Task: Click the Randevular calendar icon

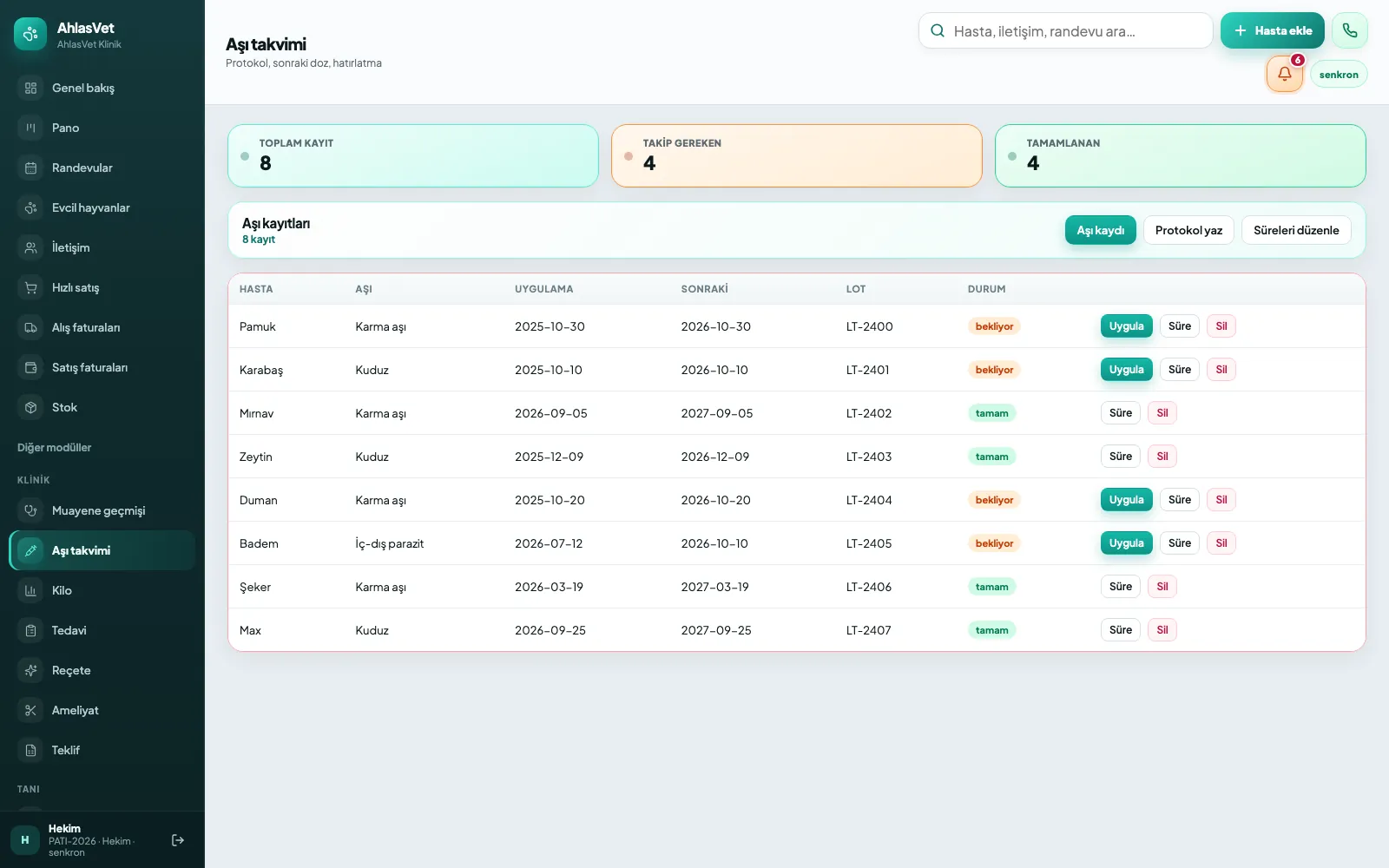Action: [x=30, y=168]
